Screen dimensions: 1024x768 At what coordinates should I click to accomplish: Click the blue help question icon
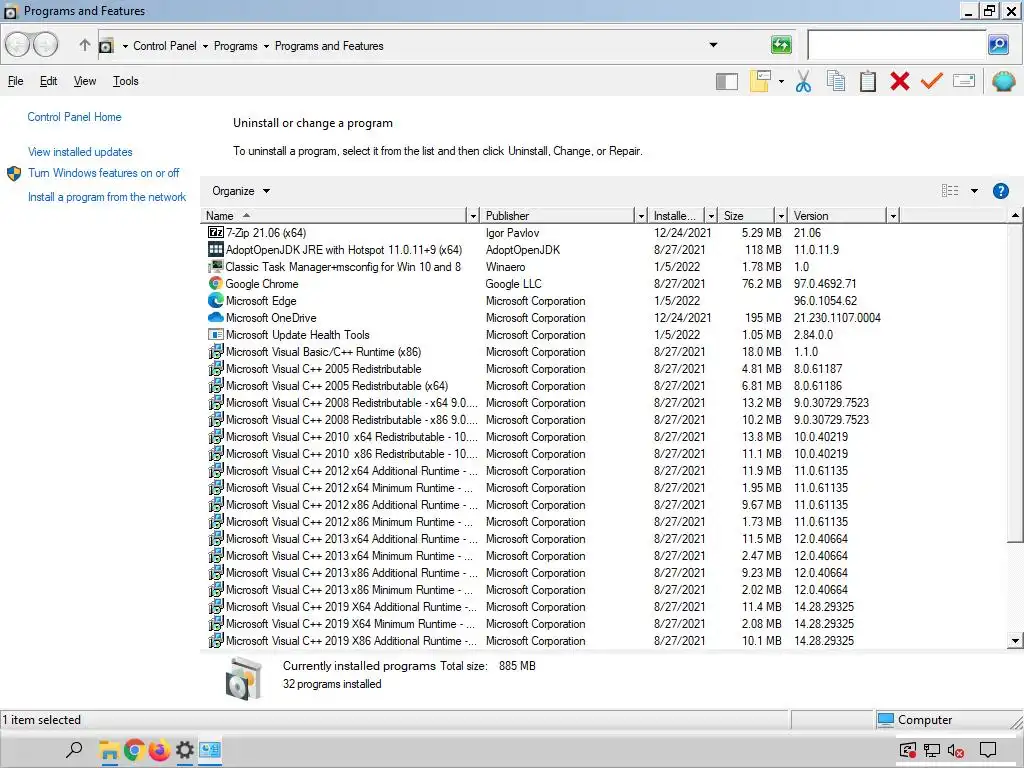[1000, 191]
